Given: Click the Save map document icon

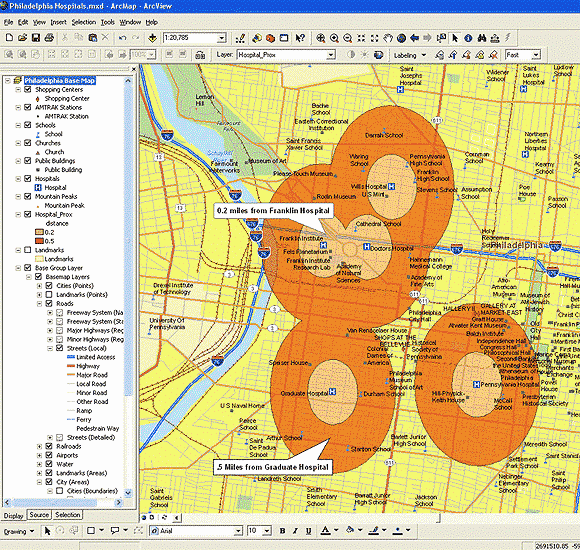Looking at the screenshot, I should pyautogui.click(x=36, y=38).
